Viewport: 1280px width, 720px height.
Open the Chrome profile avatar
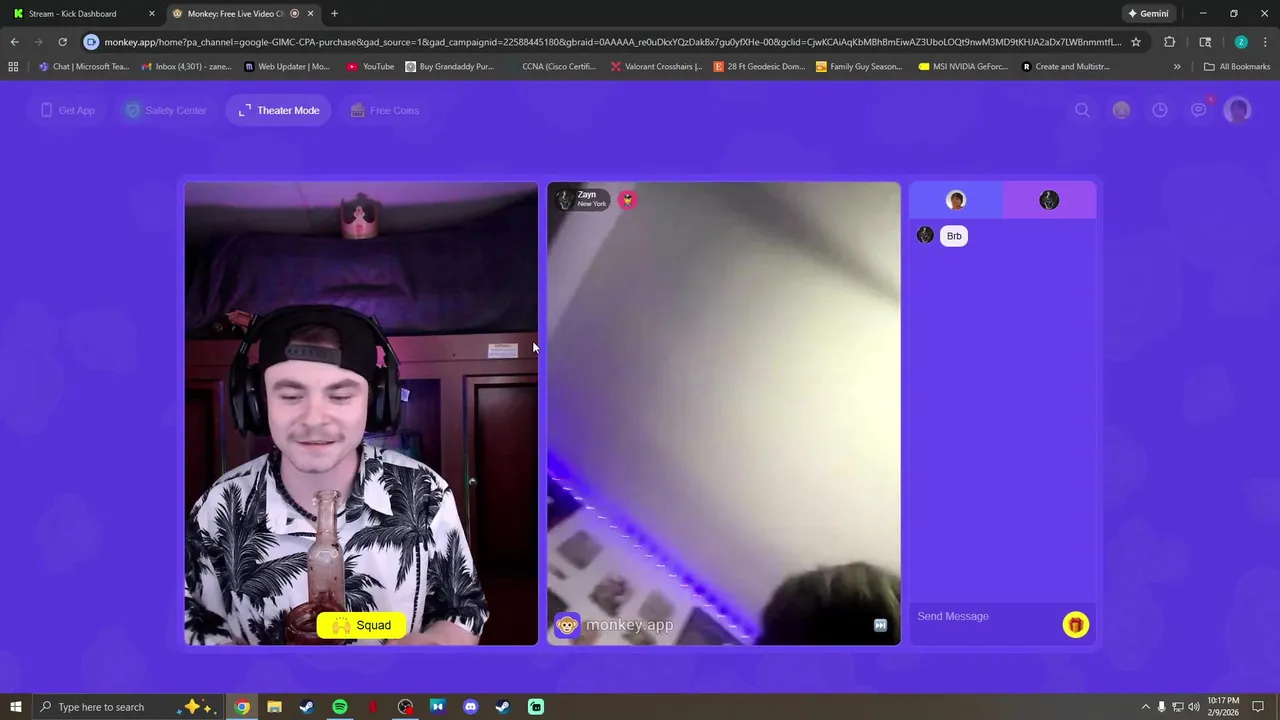pyautogui.click(x=1241, y=42)
